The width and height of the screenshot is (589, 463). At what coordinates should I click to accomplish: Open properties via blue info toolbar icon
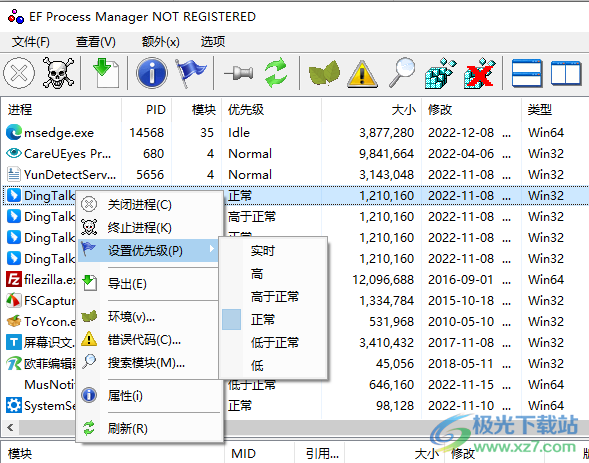(152, 73)
